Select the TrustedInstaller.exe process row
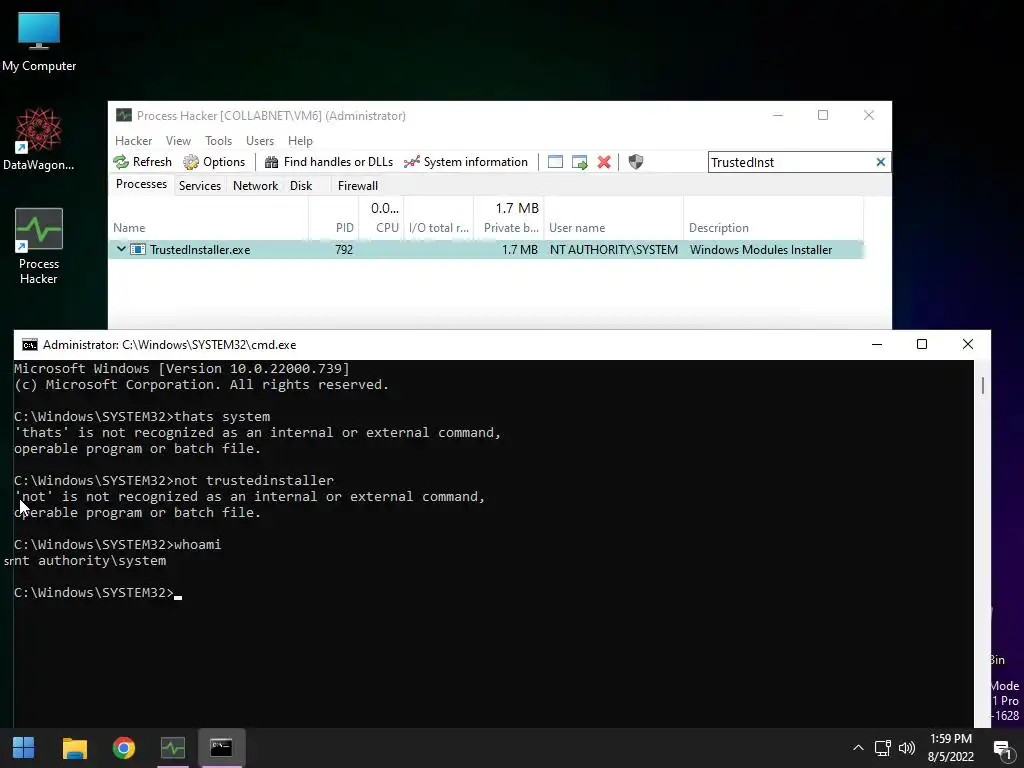This screenshot has width=1024, height=768. (x=487, y=249)
